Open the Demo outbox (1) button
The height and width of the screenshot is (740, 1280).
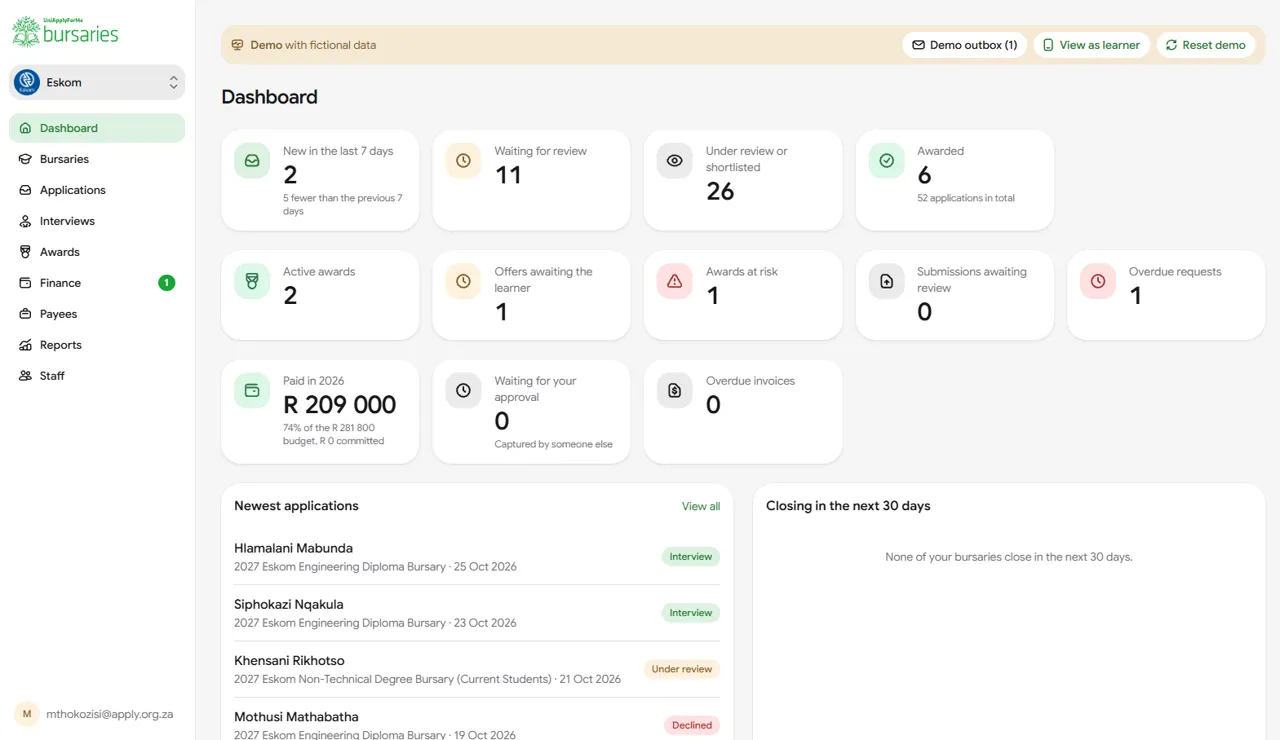(965, 45)
